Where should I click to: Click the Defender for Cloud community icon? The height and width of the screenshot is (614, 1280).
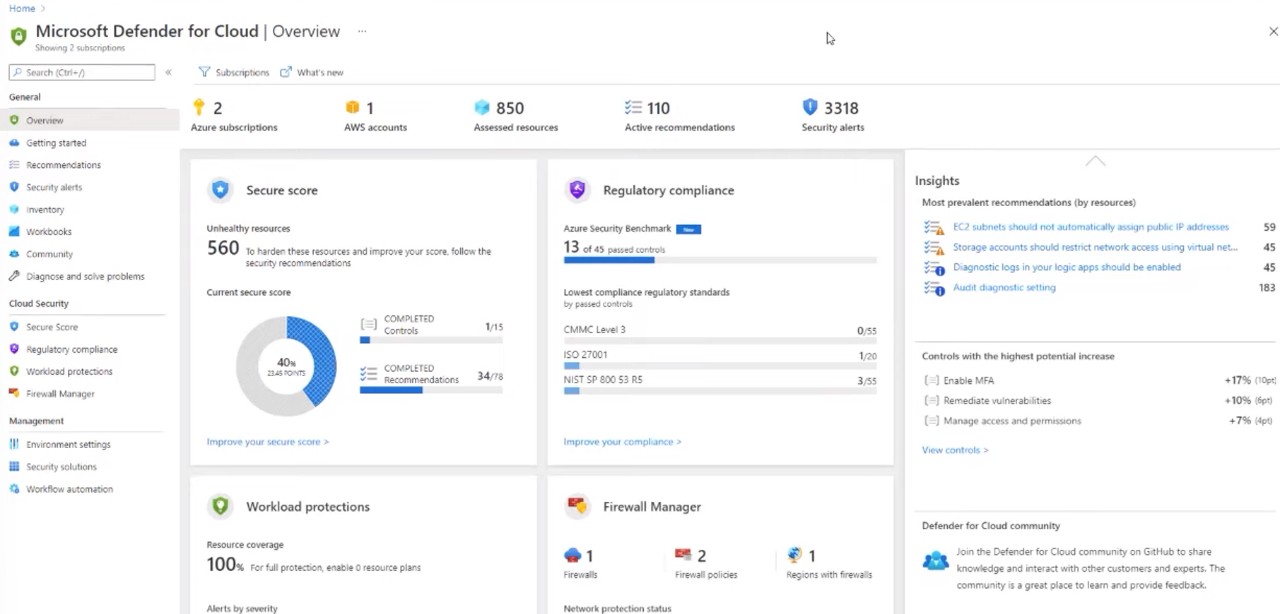pos(935,561)
